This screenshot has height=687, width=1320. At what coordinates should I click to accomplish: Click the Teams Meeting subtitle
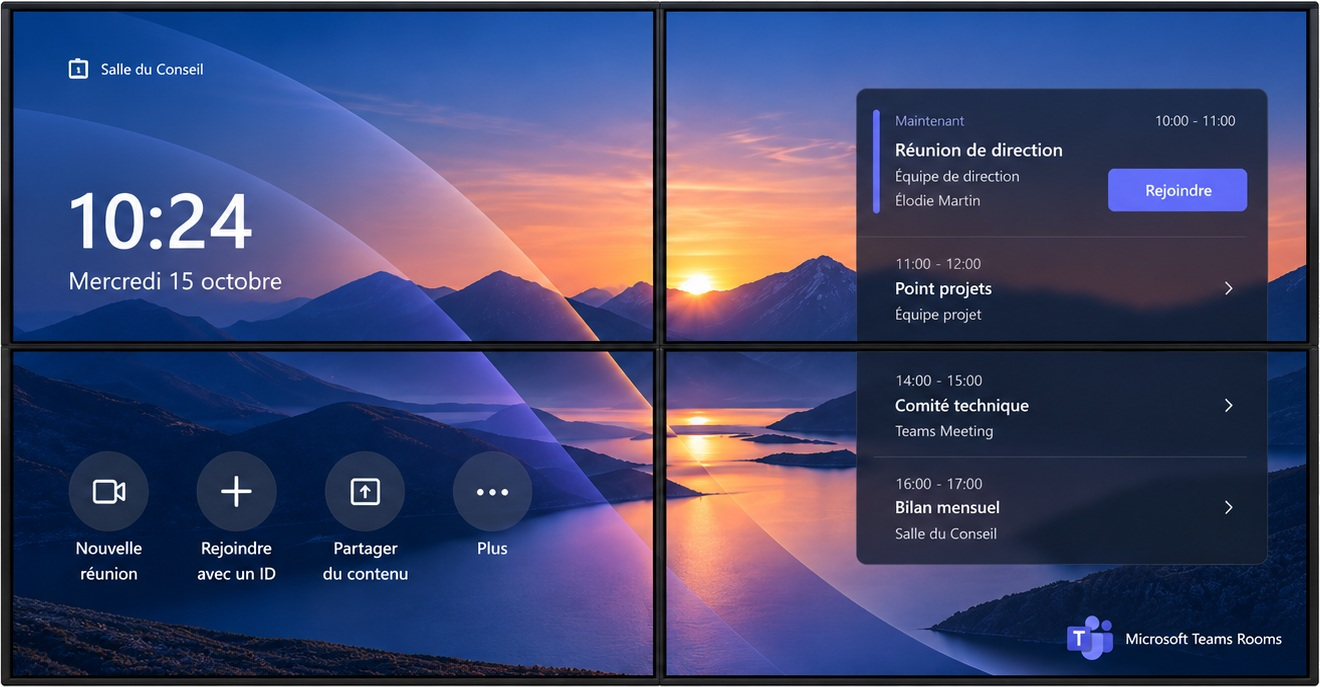click(944, 431)
